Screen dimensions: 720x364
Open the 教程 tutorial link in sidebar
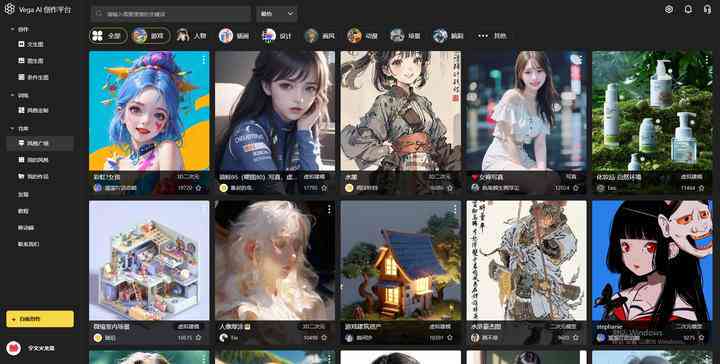[x=23, y=211]
